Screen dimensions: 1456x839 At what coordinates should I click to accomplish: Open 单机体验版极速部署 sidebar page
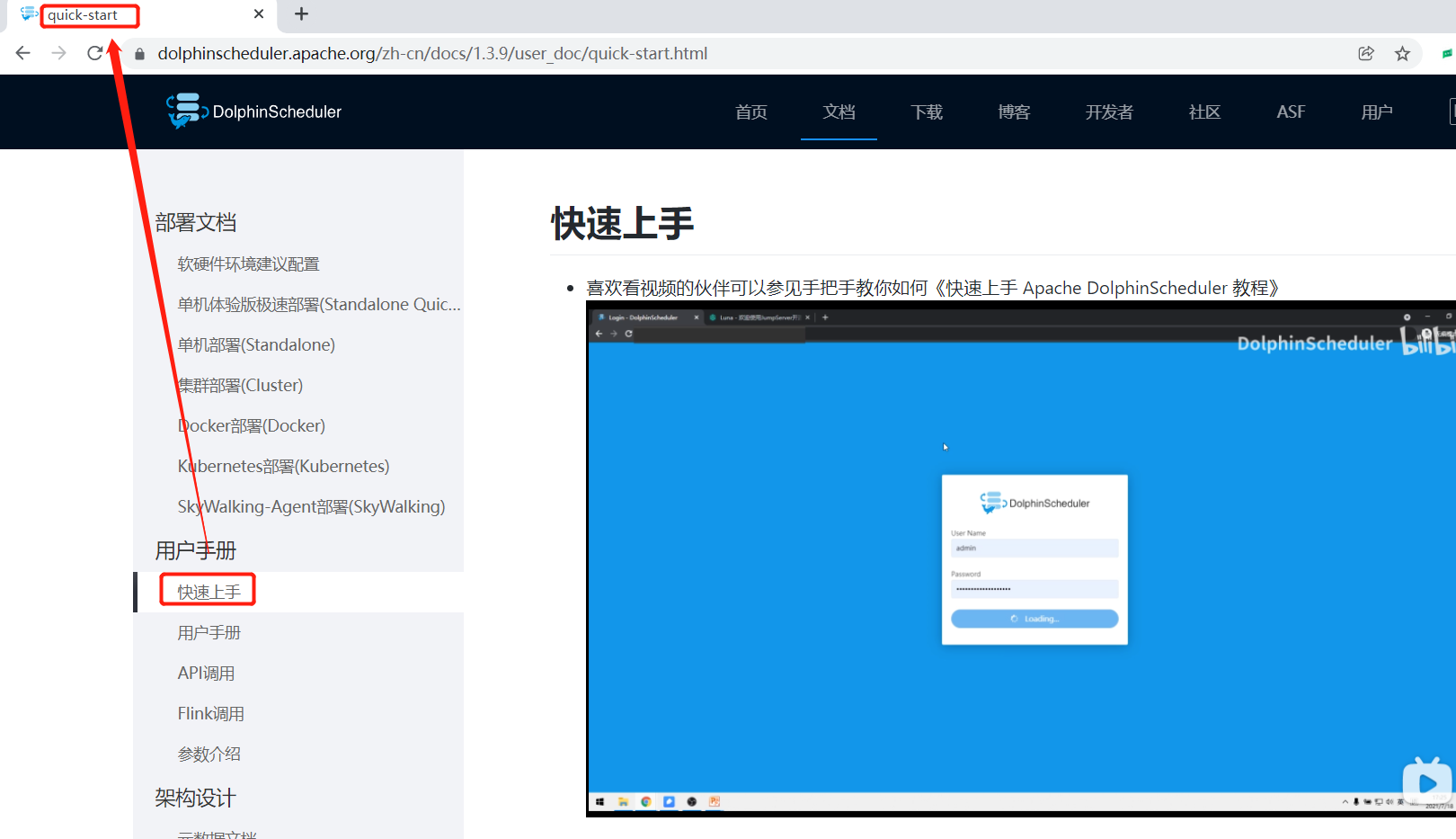[319, 305]
